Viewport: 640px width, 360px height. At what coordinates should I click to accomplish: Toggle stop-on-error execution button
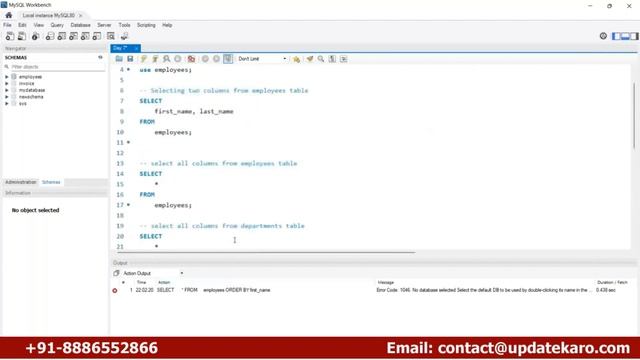(x=191, y=59)
